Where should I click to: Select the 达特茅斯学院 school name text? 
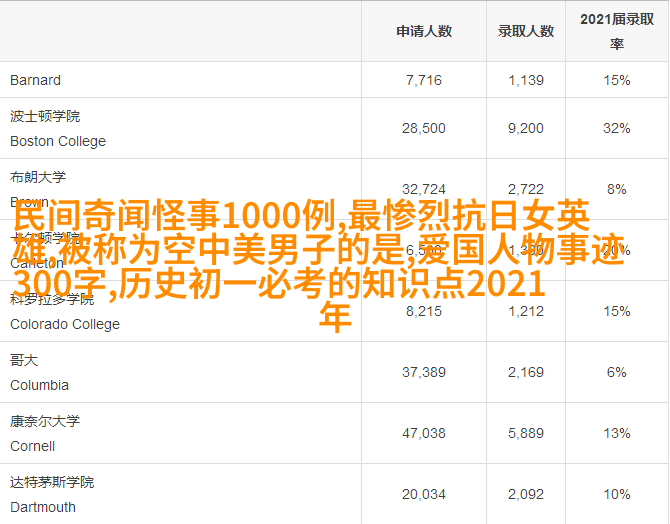52,482
